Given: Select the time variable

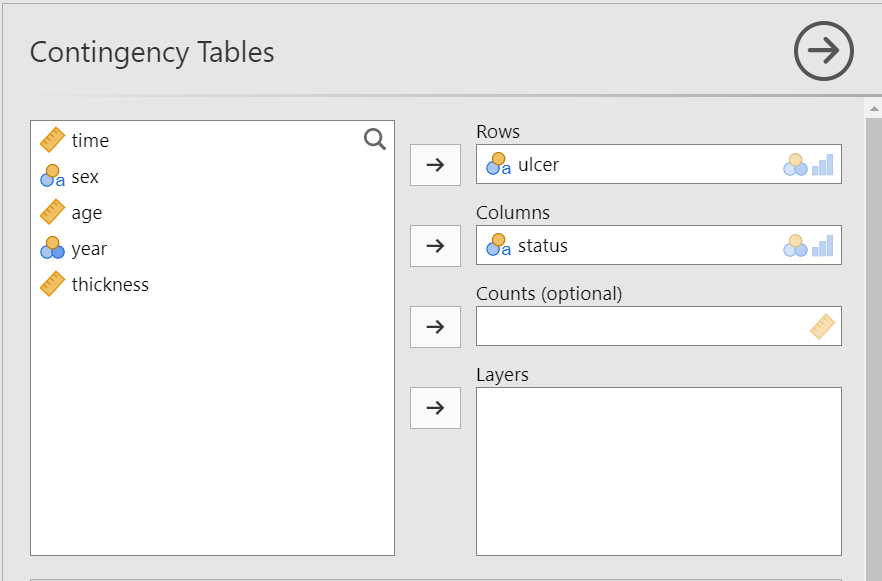Looking at the screenshot, I should point(90,141).
